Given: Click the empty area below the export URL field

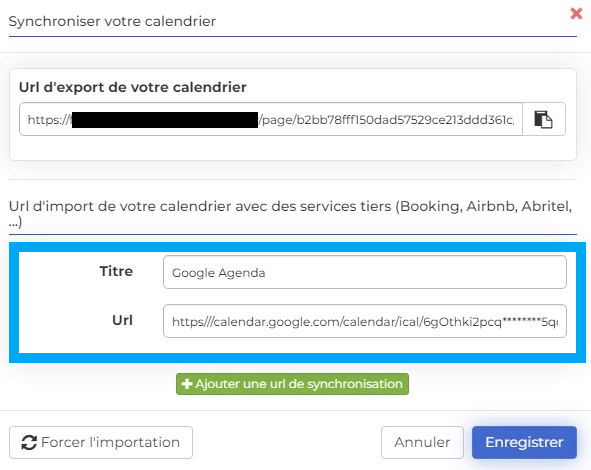Looking at the screenshot, I should point(292,148).
